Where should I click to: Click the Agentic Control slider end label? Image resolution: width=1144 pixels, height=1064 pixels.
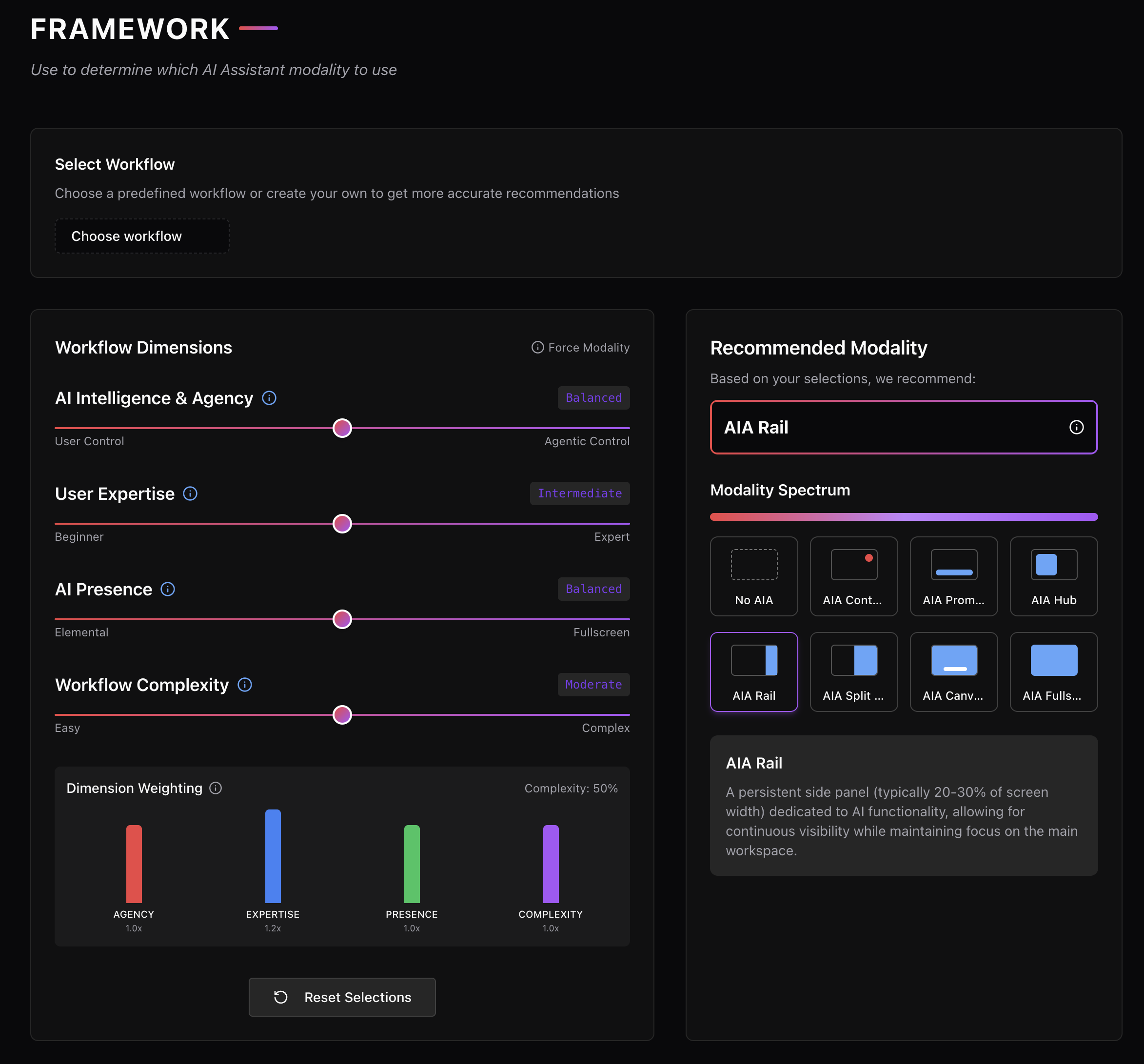587,441
